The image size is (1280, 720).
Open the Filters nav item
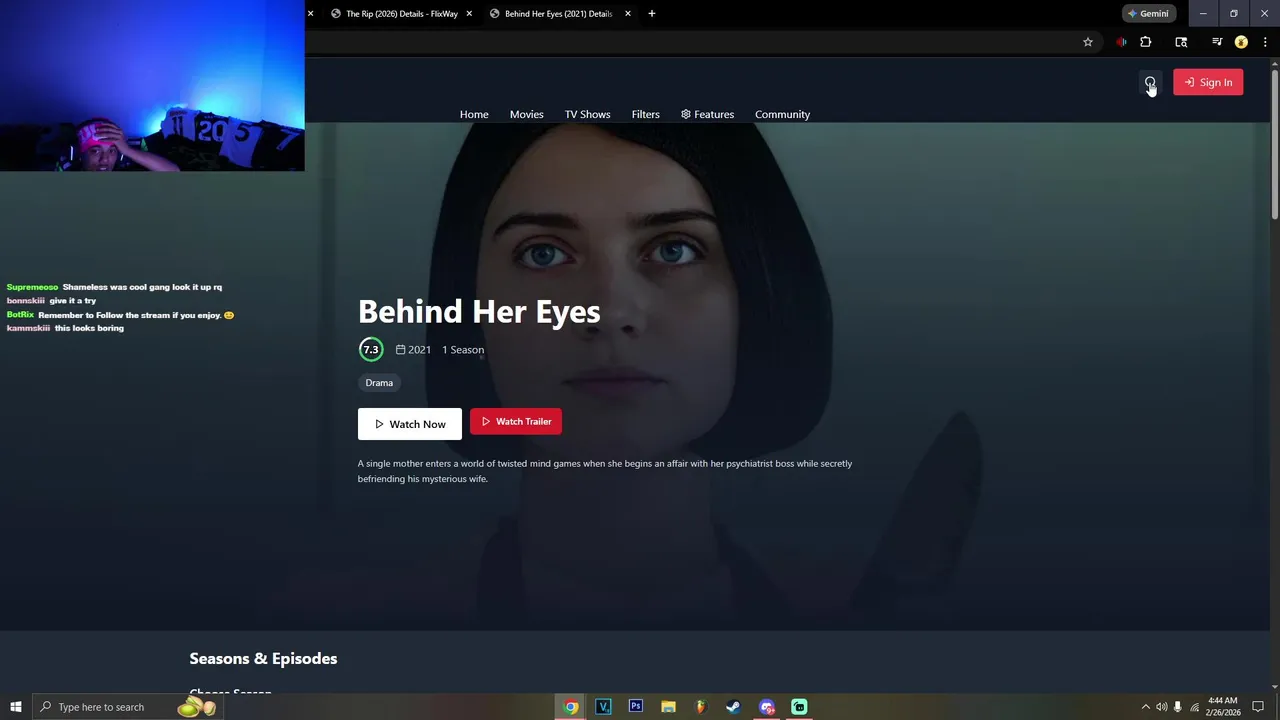(646, 114)
